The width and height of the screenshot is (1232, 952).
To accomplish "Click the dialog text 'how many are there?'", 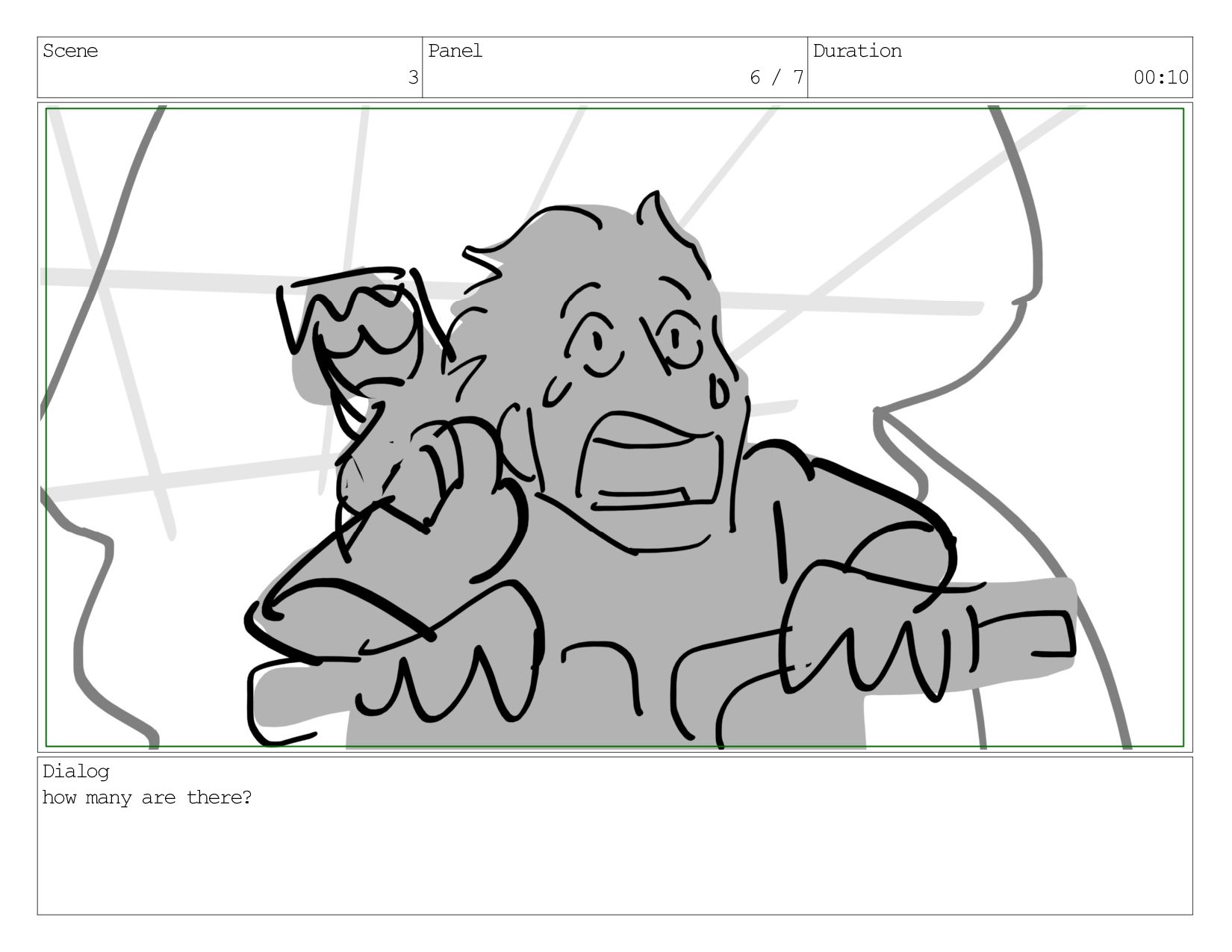I will (x=147, y=797).
